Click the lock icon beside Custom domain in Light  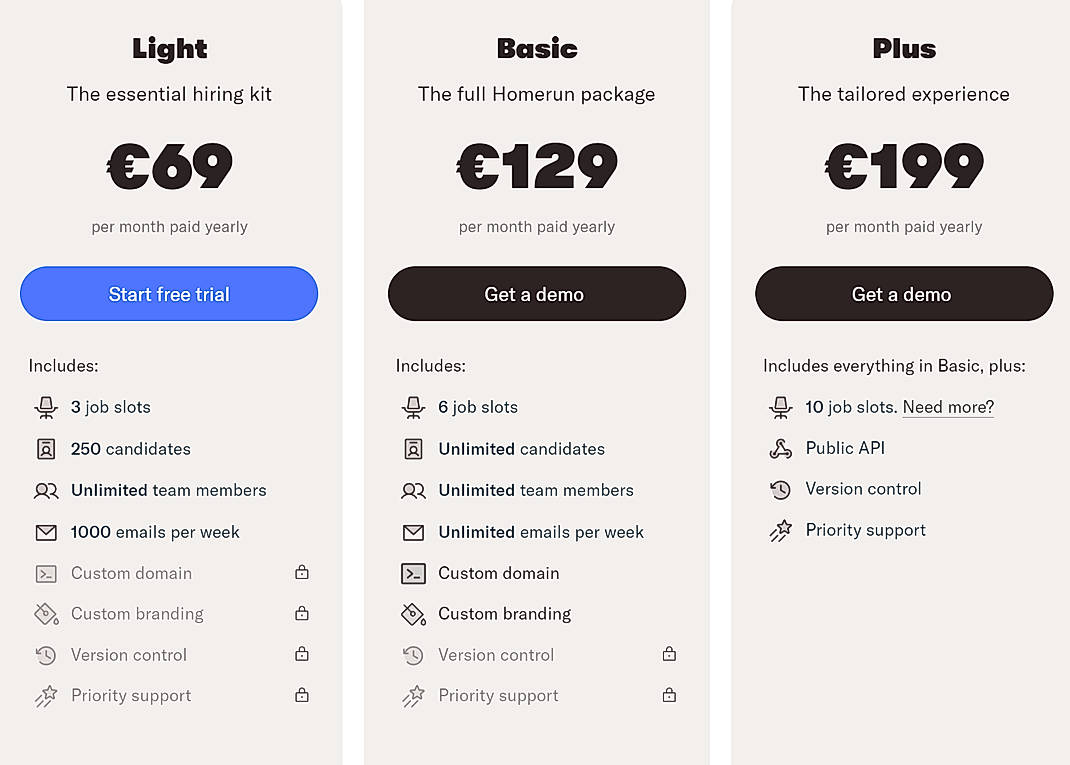[301, 573]
